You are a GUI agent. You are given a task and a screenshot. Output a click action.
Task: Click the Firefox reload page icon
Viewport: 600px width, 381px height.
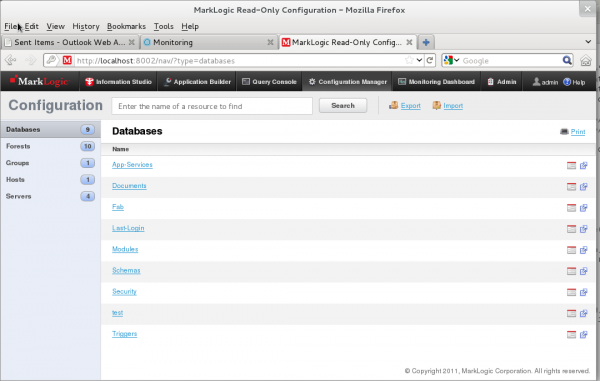[x=430, y=60]
